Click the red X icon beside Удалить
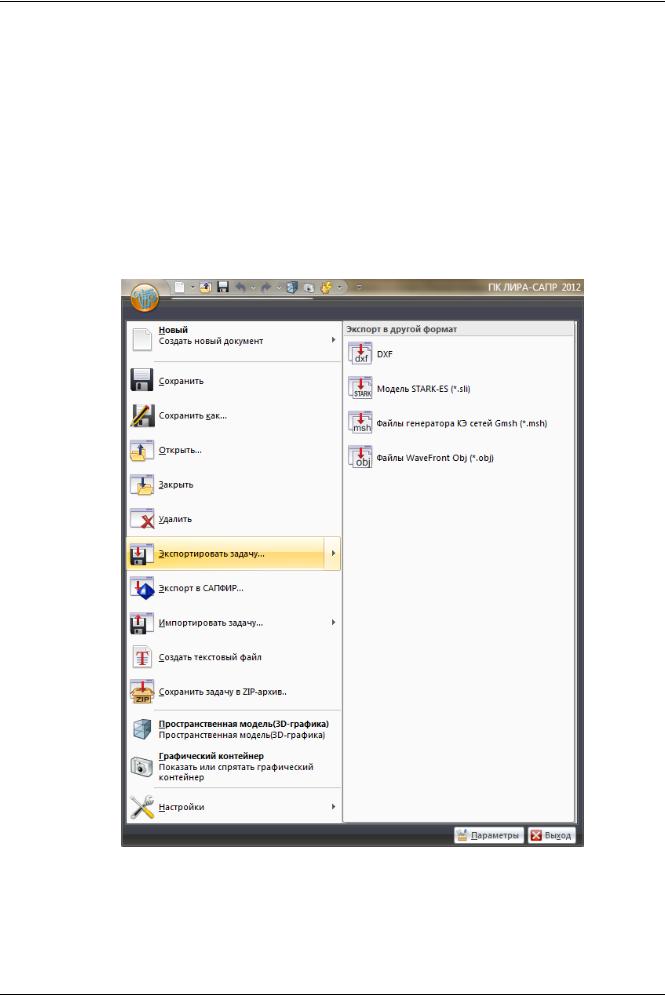Screen dimensions: 665x995 pos(142,519)
